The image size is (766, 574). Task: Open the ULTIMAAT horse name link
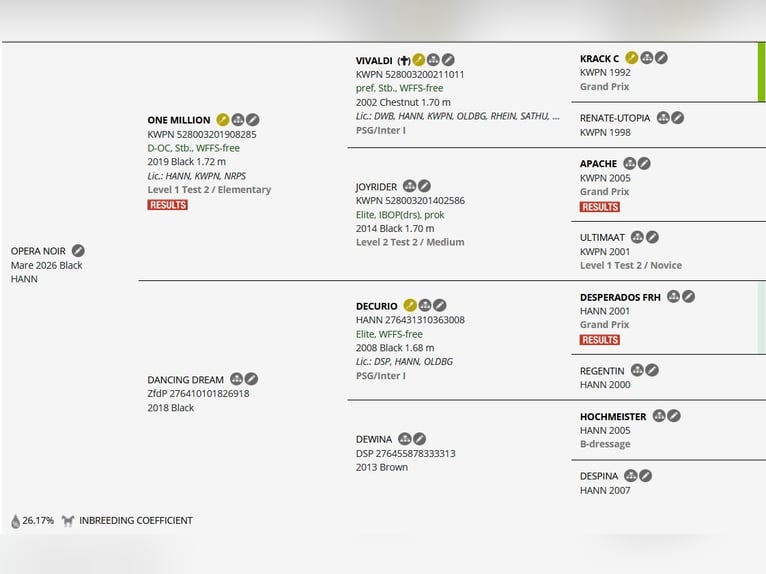click(x=602, y=237)
